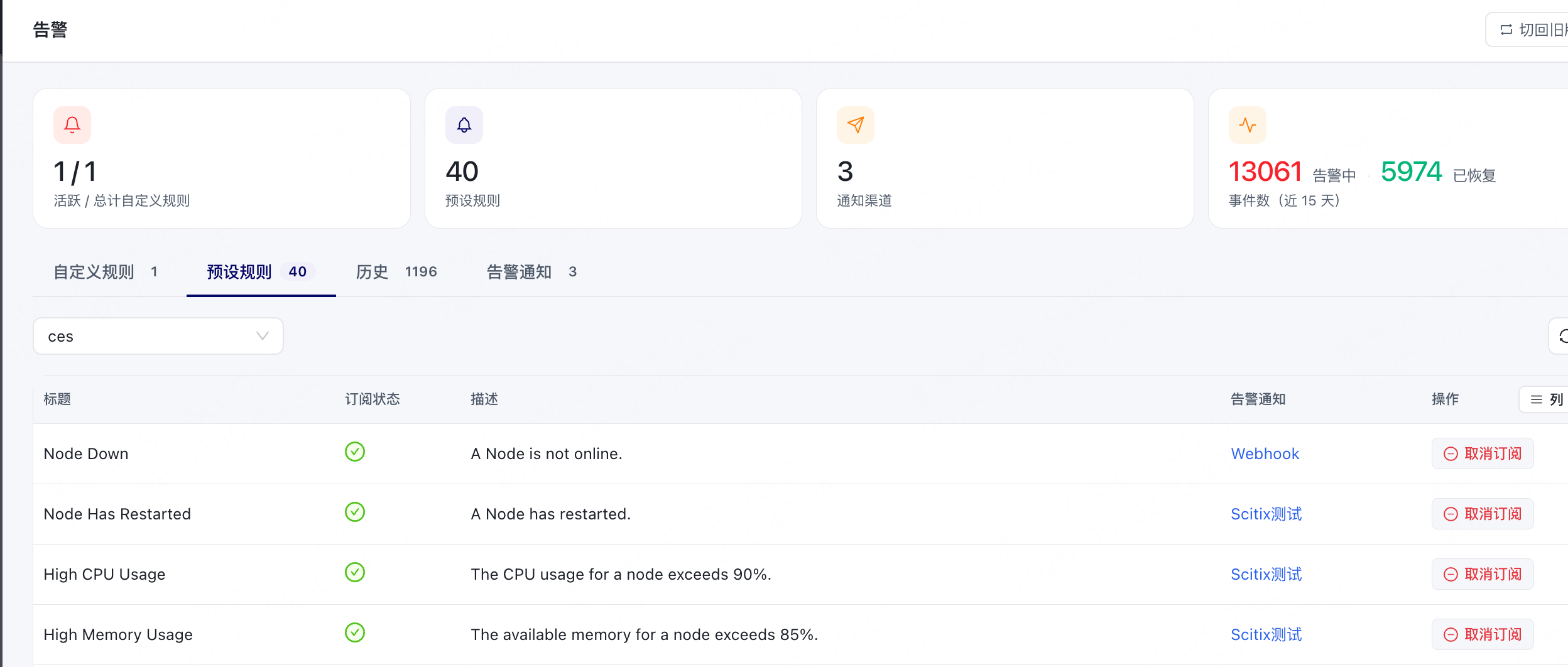The width and height of the screenshot is (1568, 667).
Task: Click the 订阅状态 column header
Action: coord(373,399)
